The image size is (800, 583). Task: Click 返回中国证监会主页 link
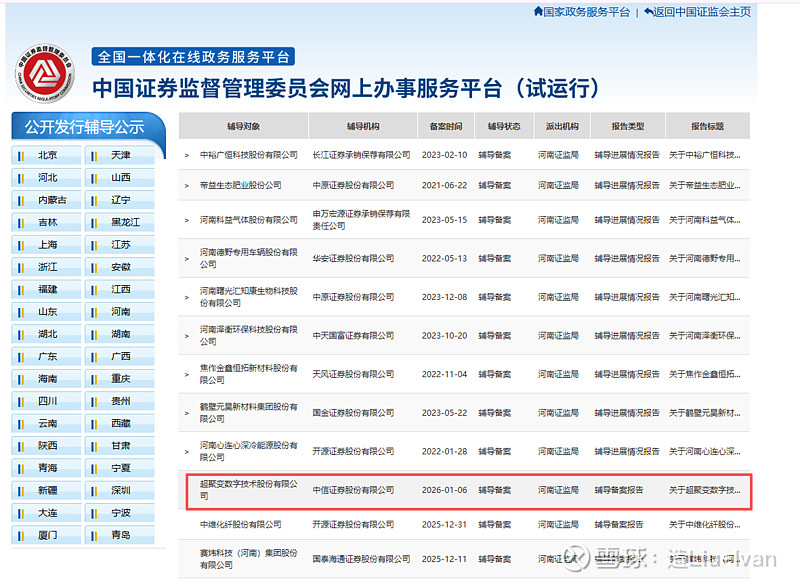[702, 12]
